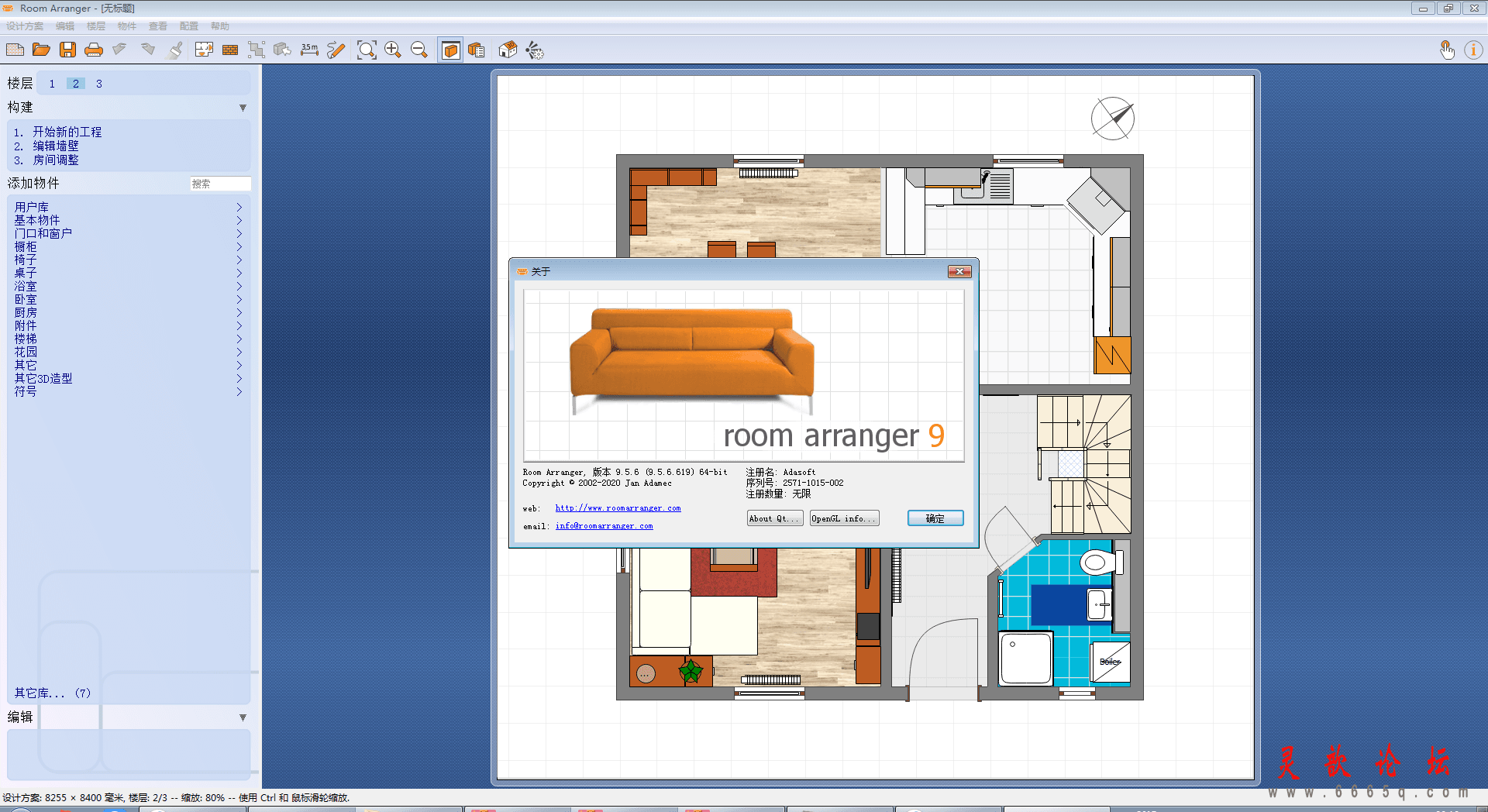The image size is (1488, 812).
Task: Expand the 用户库 category
Action: (x=128, y=207)
